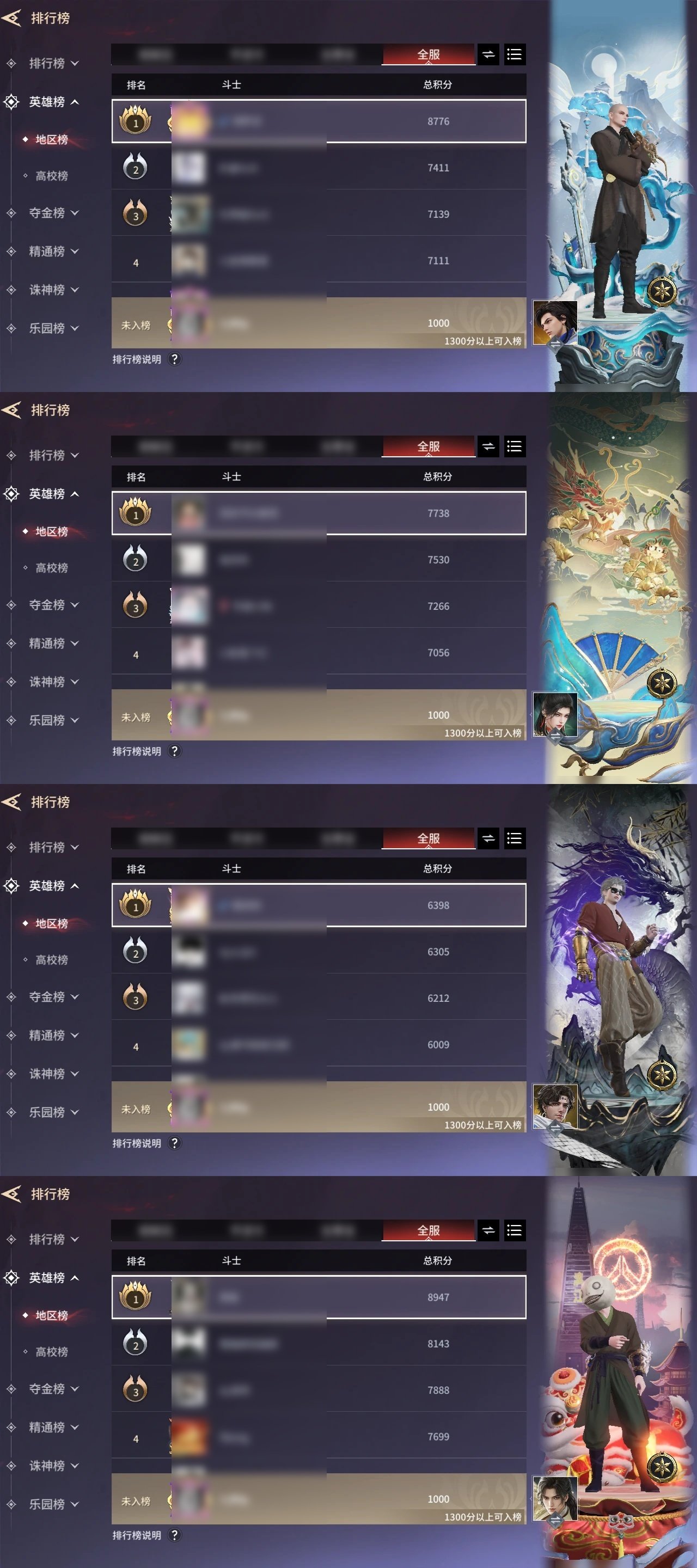Switch to 全服 tab above the 8947 leaderboard
The height and width of the screenshot is (1568, 697).
coord(429,1231)
